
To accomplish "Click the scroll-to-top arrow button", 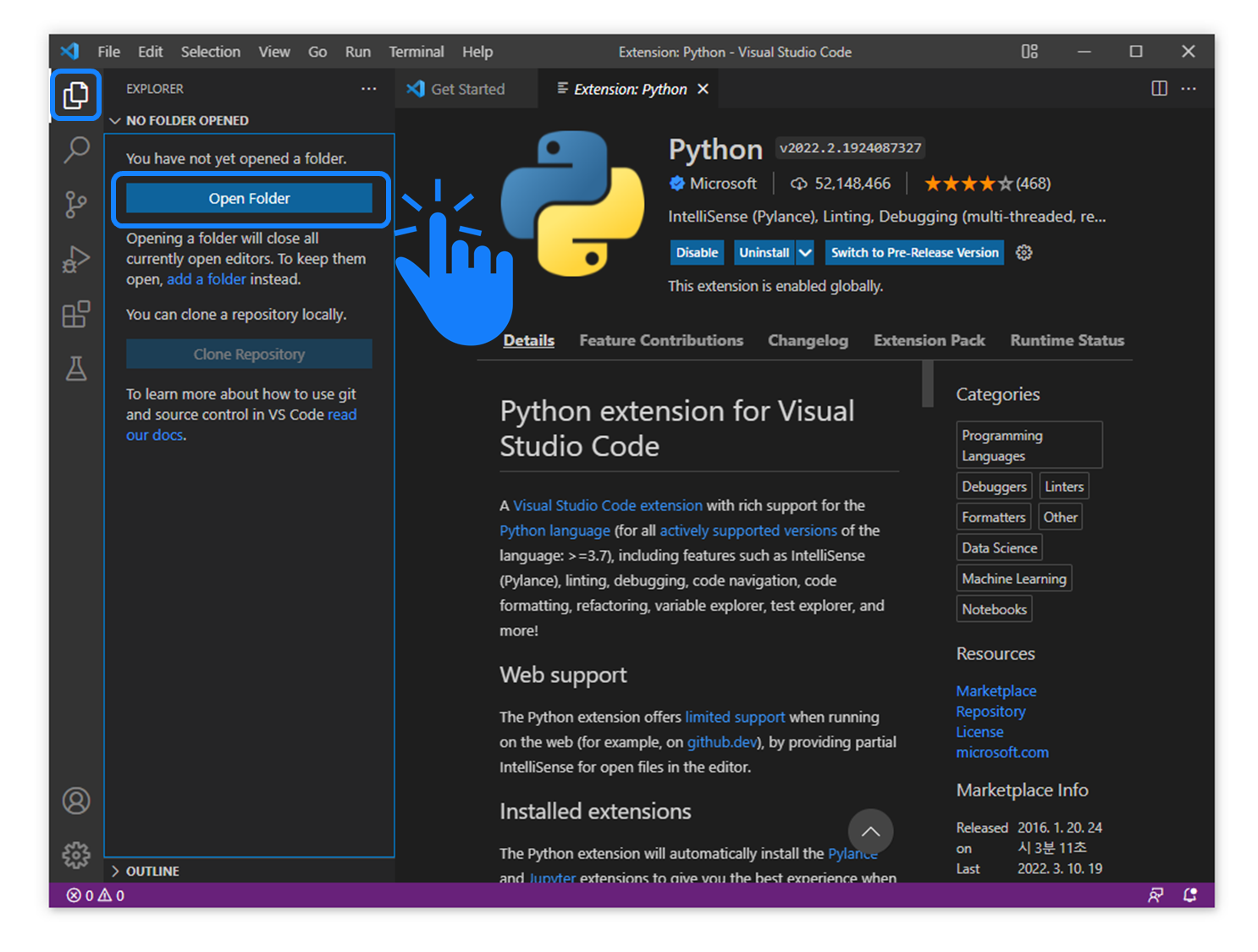I will 870,831.
